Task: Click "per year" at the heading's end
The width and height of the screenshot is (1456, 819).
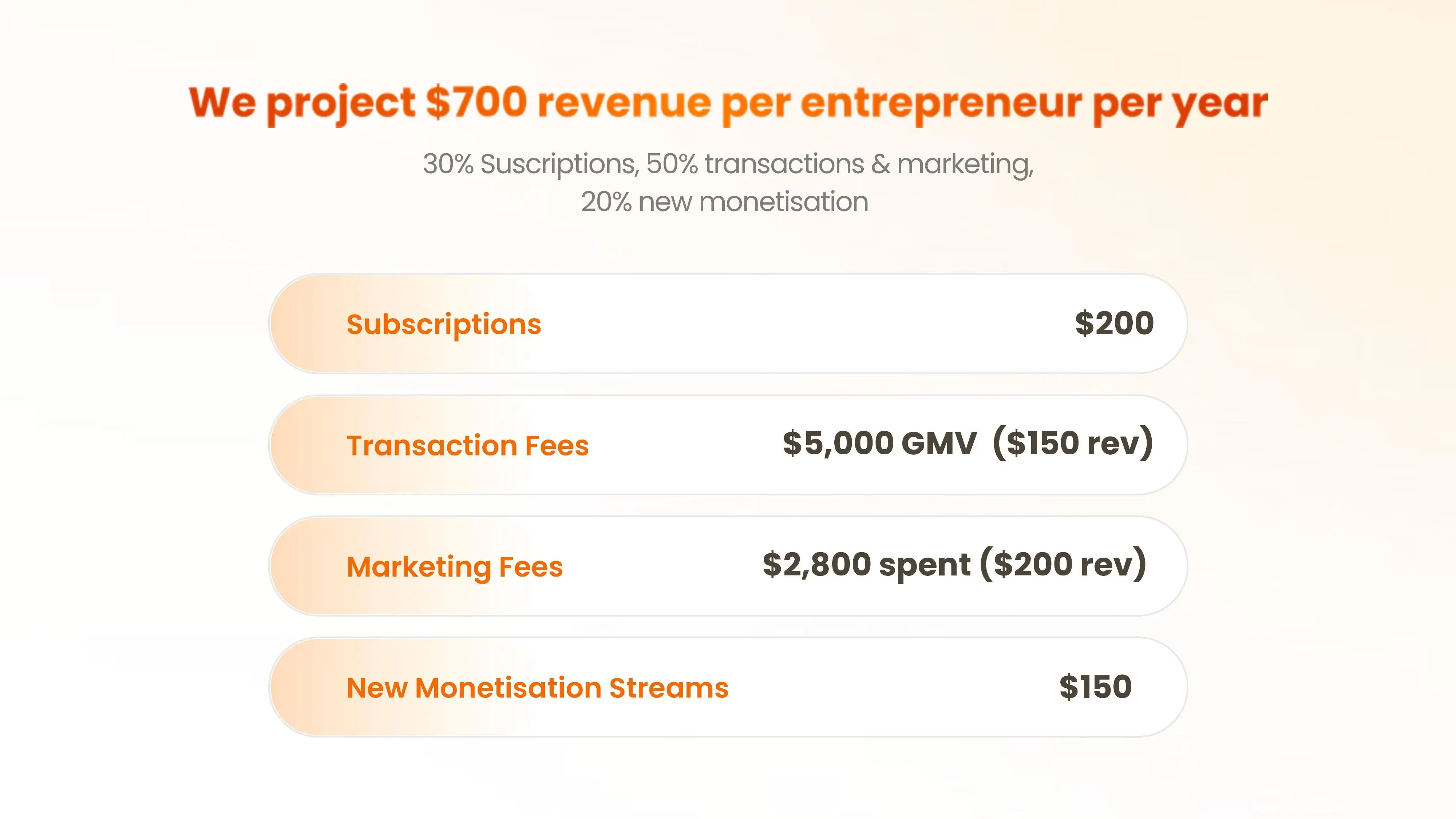Action: [x=1180, y=104]
